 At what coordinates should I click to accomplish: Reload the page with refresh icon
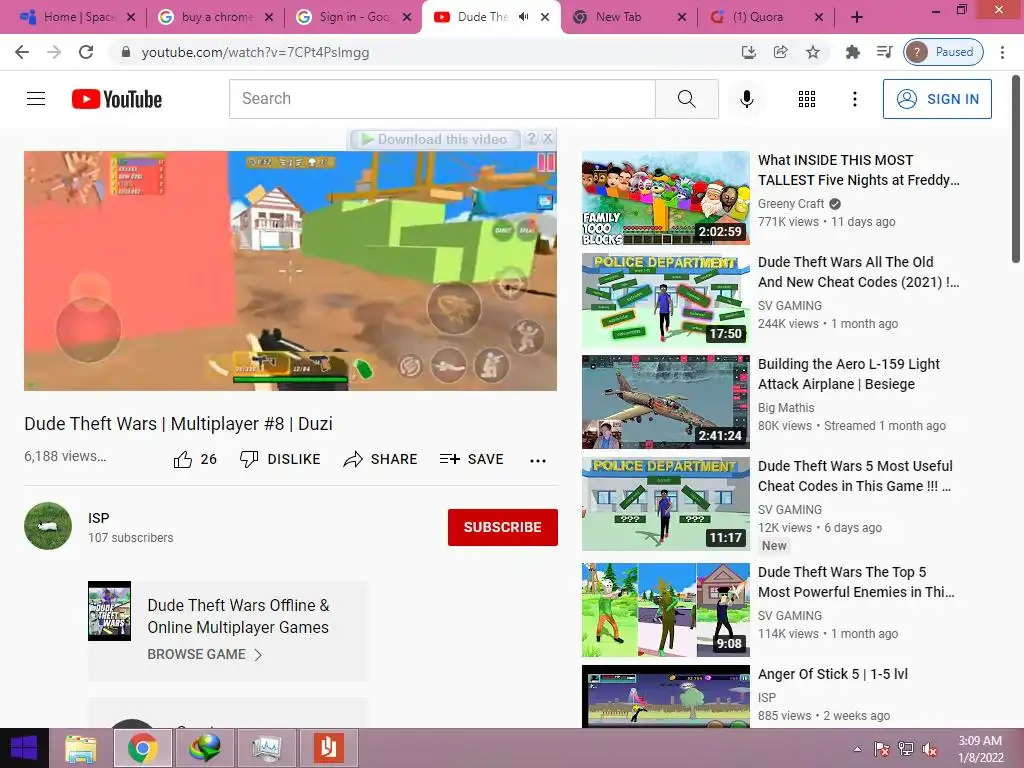[86, 52]
